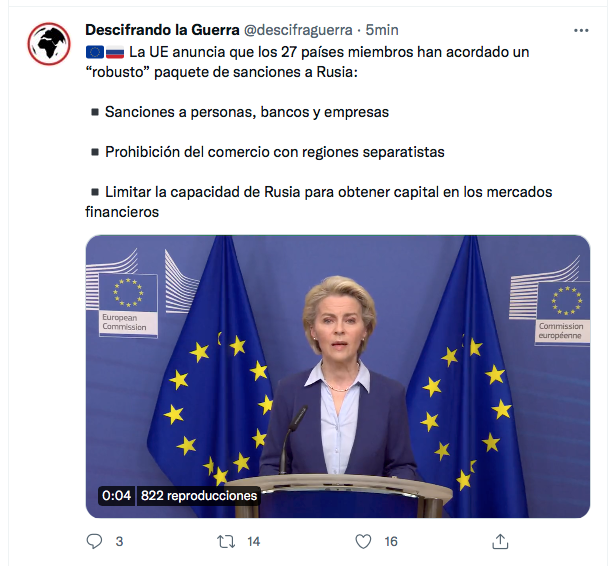Click the 0:04 video duration badge
Viewport: 615px width, 566px height.
point(116,496)
